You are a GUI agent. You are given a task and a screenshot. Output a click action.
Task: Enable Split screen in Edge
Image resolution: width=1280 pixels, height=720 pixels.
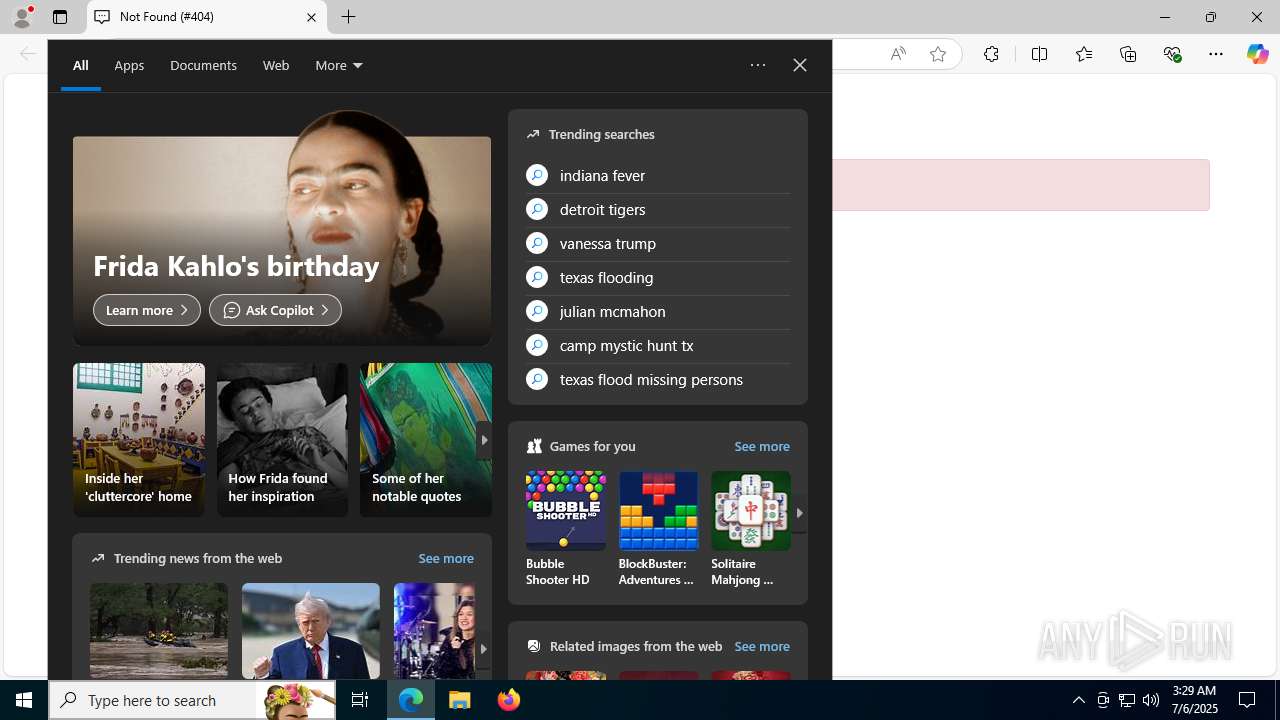pyautogui.click(x=1039, y=54)
